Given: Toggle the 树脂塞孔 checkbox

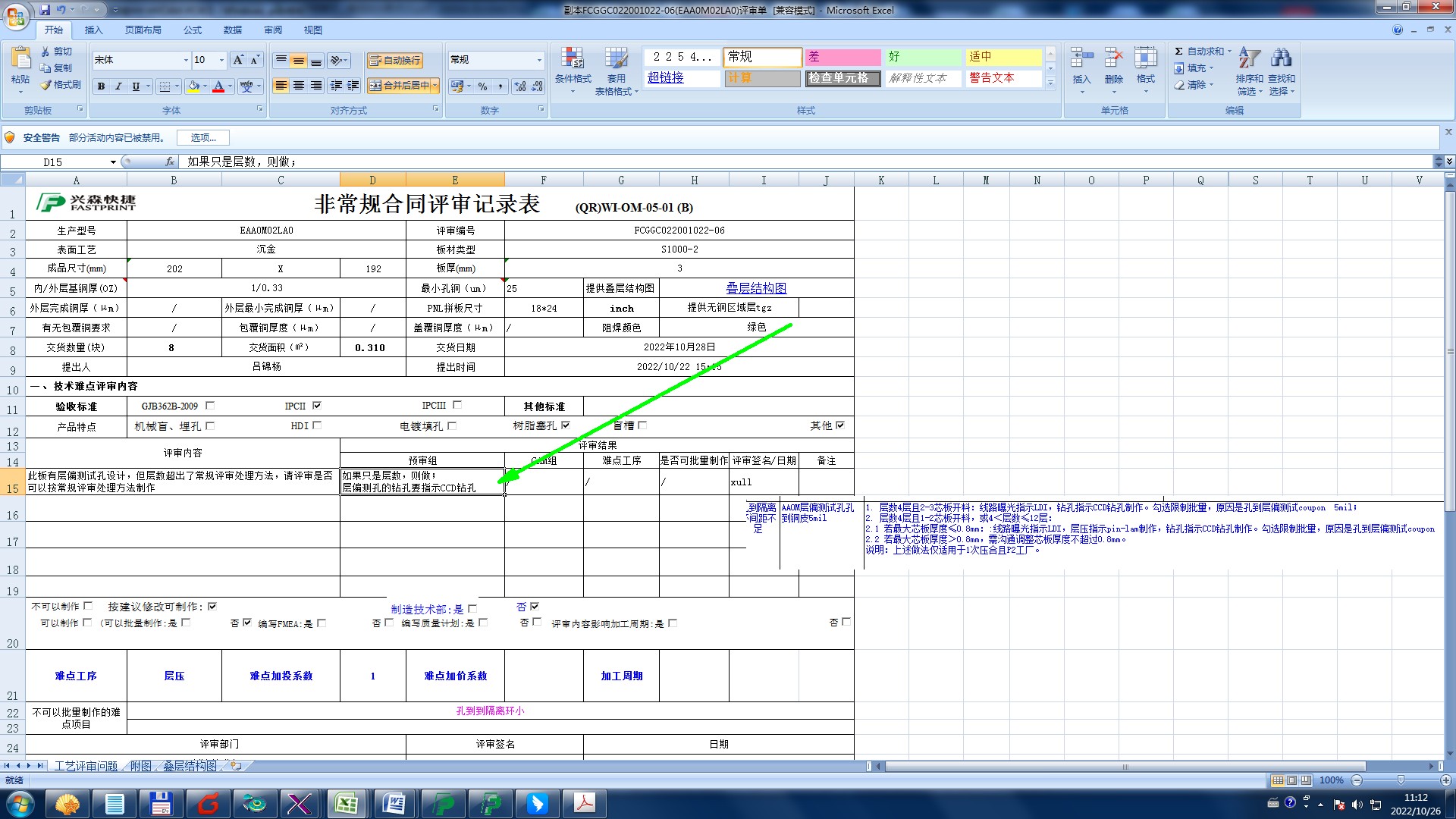Looking at the screenshot, I should pos(566,425).
